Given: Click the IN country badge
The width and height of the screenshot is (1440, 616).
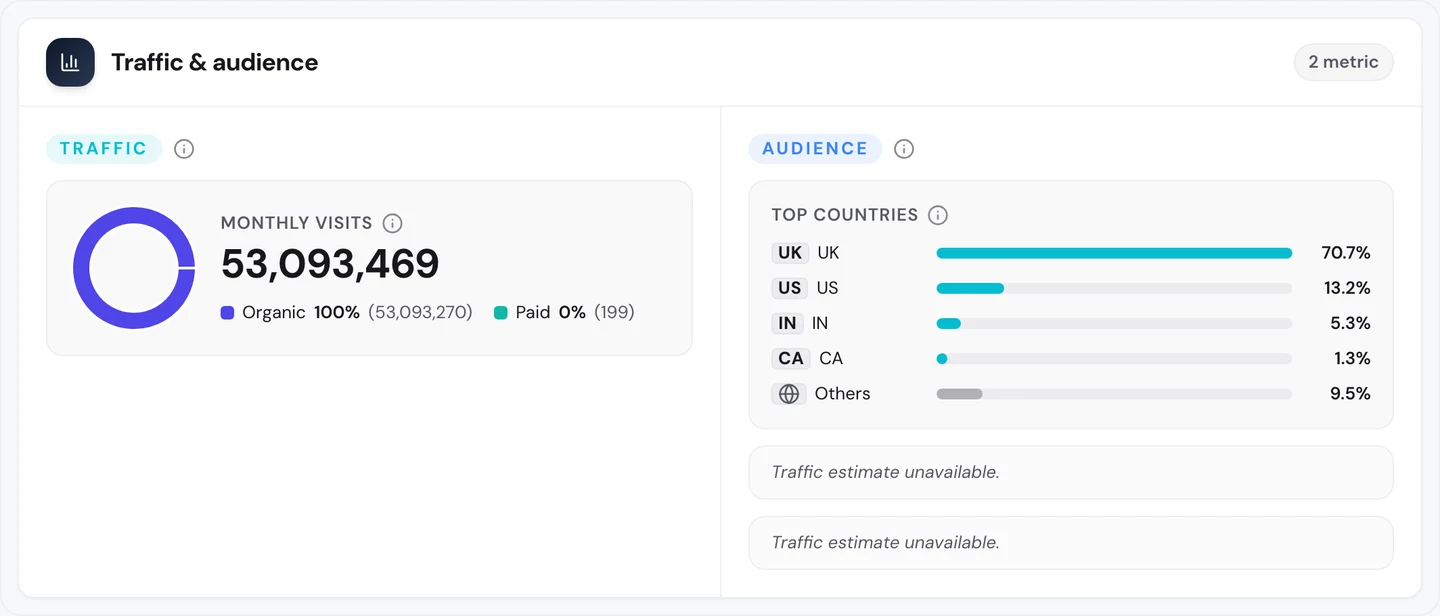Looking at the screenshot, I should point(788,323).
